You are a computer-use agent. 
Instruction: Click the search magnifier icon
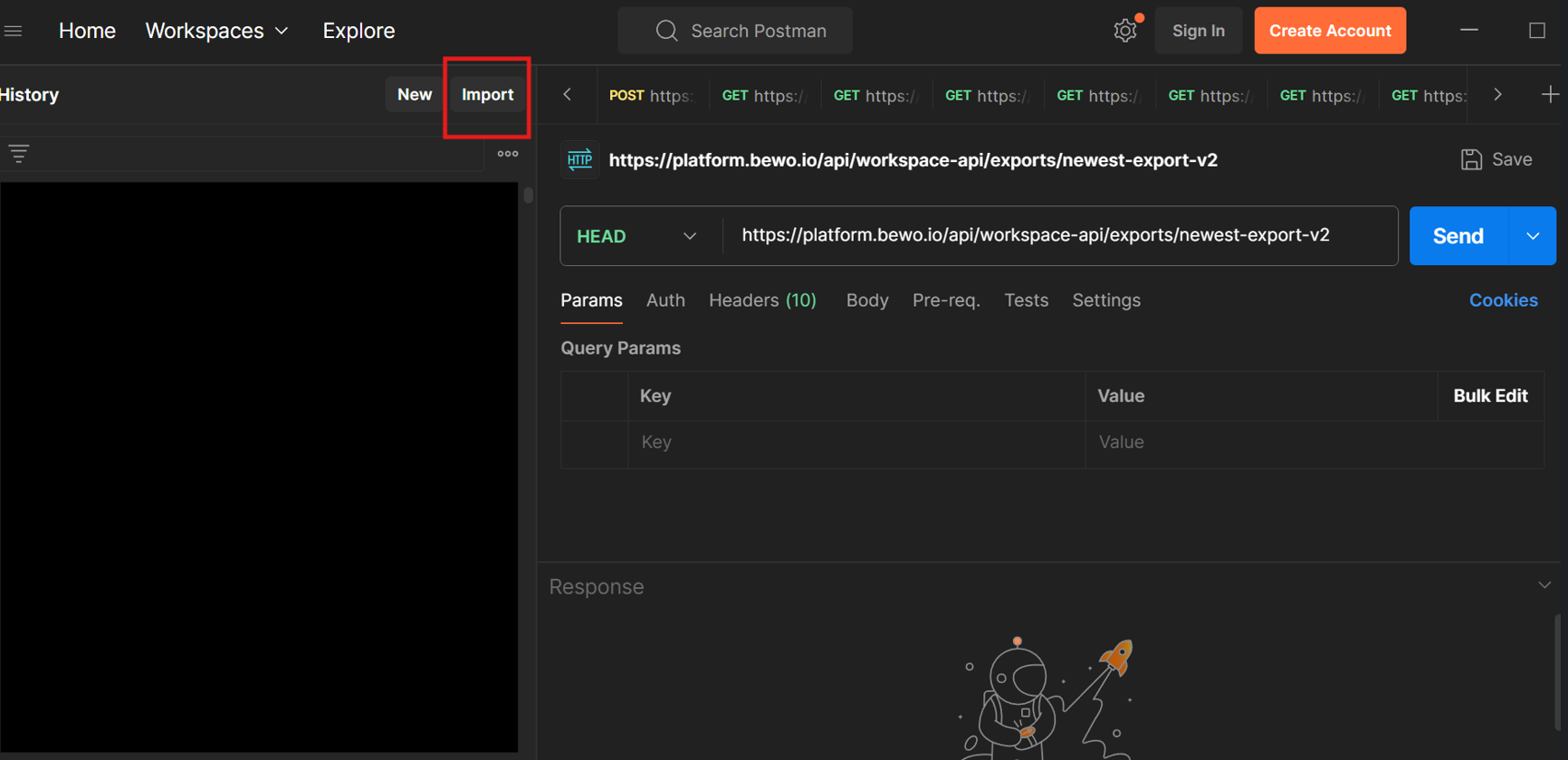pos(667,31)
